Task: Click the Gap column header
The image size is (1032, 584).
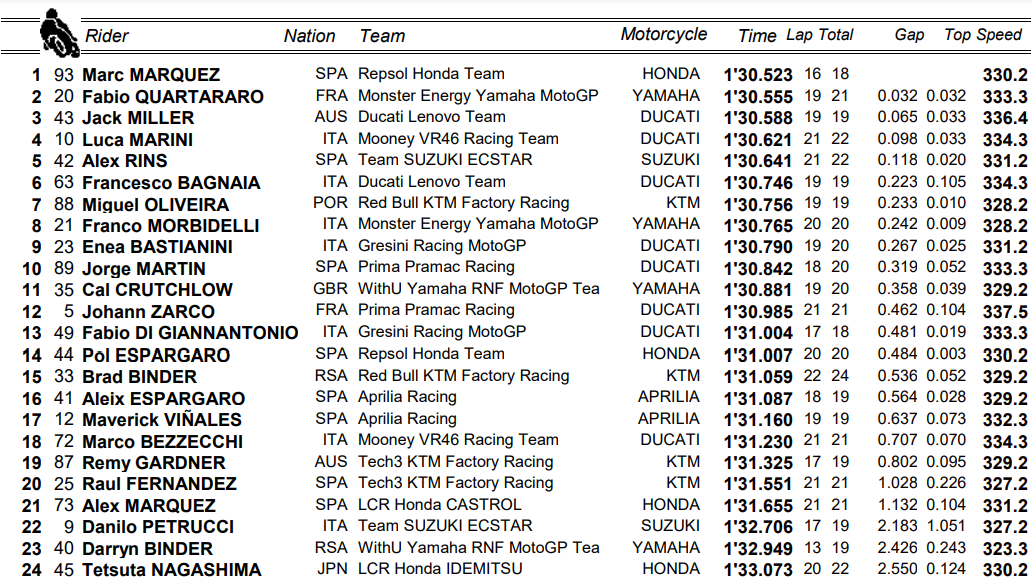Action: [909, 35]
